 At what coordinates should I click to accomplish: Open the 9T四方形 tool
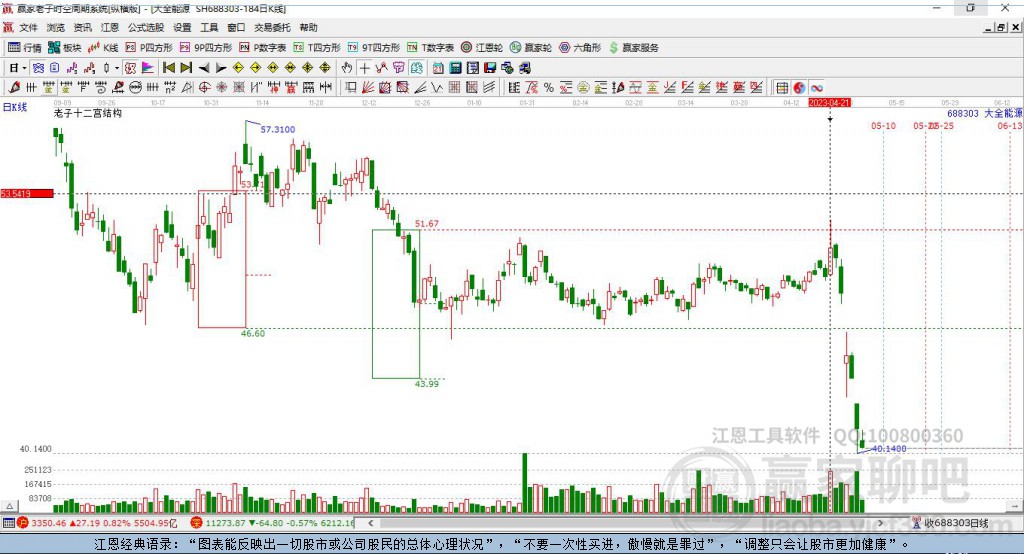(374, 48)
